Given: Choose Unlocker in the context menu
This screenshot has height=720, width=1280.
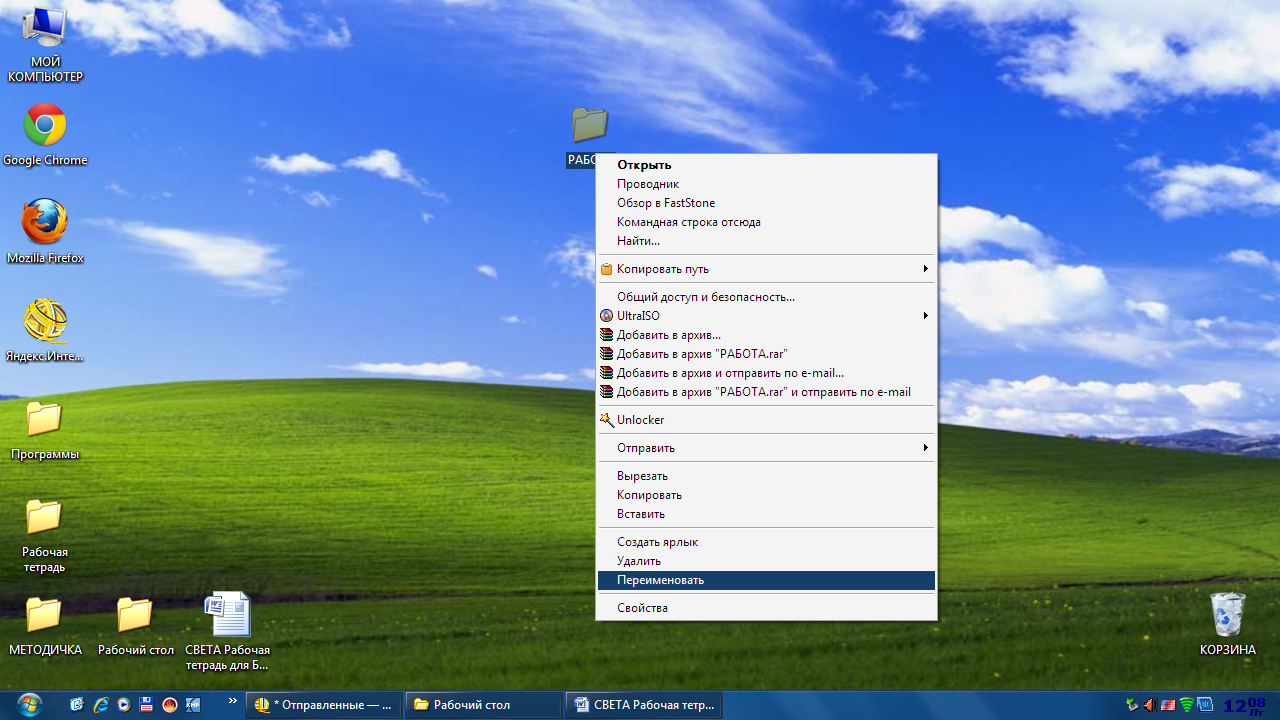Looking at the screenshot, I should pyautogui.click(x=766, y=420).
